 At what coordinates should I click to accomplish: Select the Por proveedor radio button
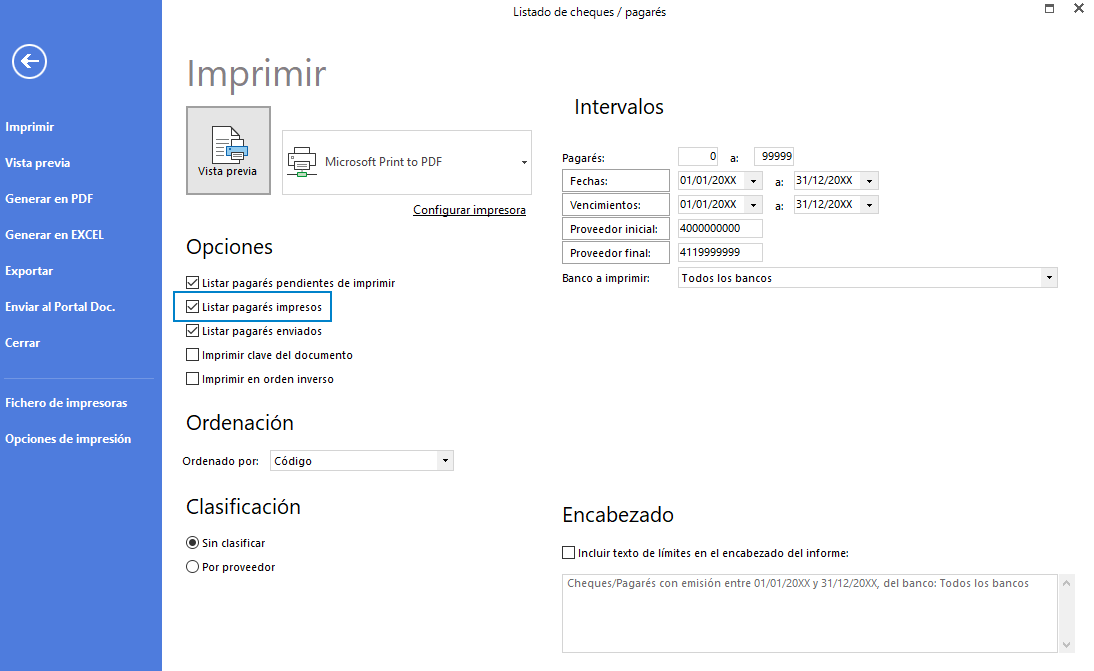[191, 566]
